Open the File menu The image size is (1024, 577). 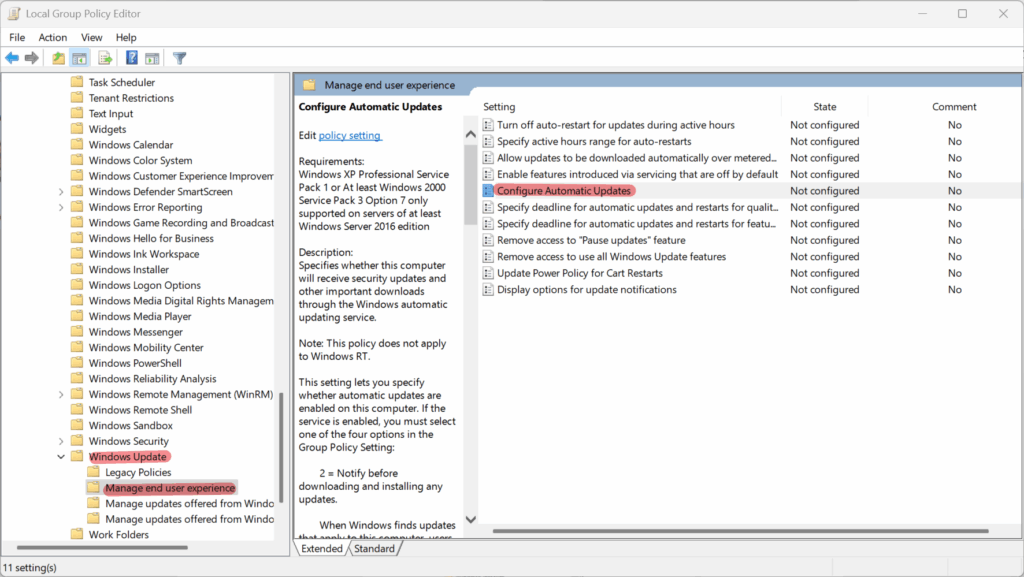pyautogui.click(x=17, y=37)
